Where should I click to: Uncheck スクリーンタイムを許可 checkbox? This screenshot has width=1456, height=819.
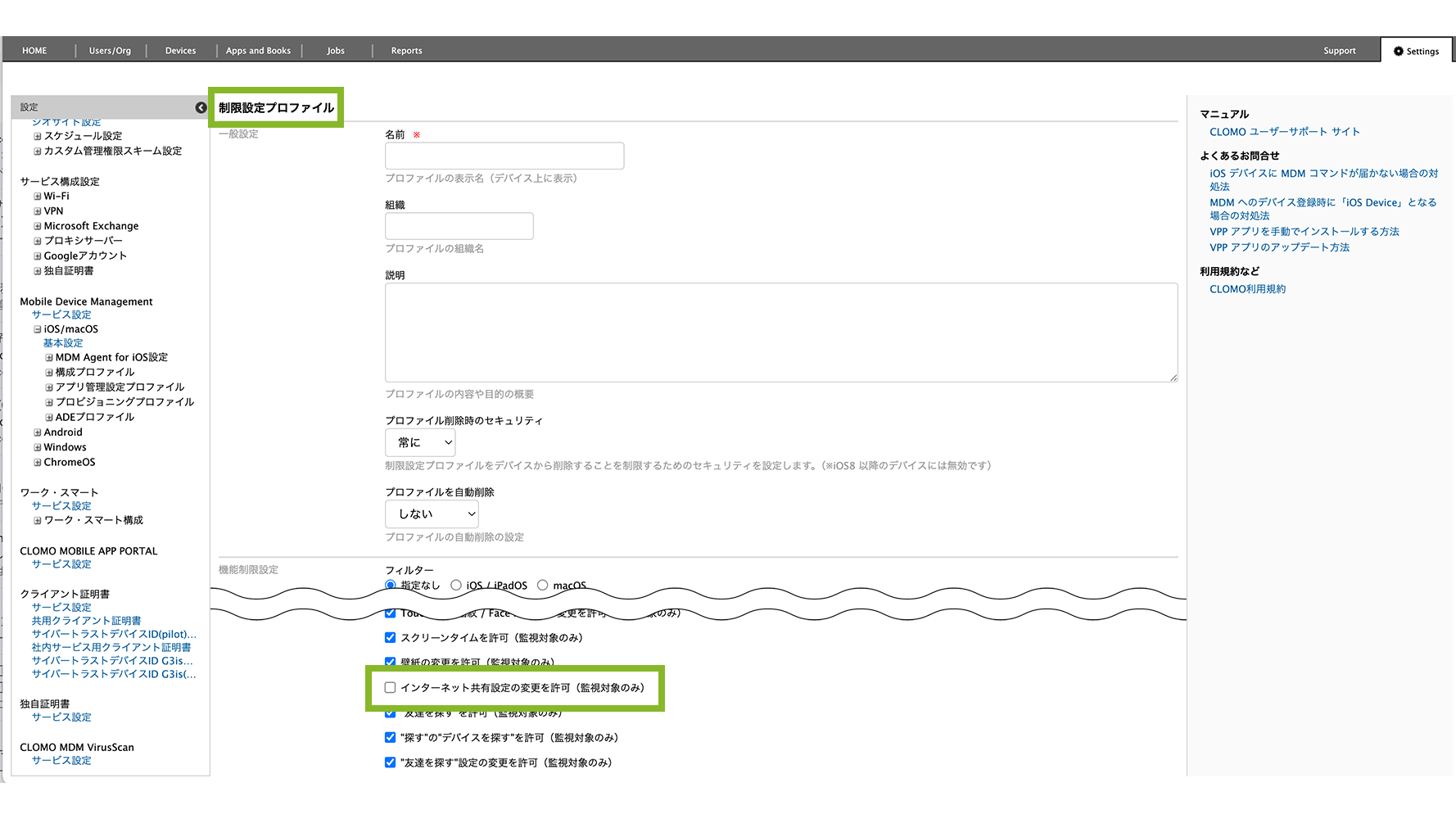coord(391,638)
